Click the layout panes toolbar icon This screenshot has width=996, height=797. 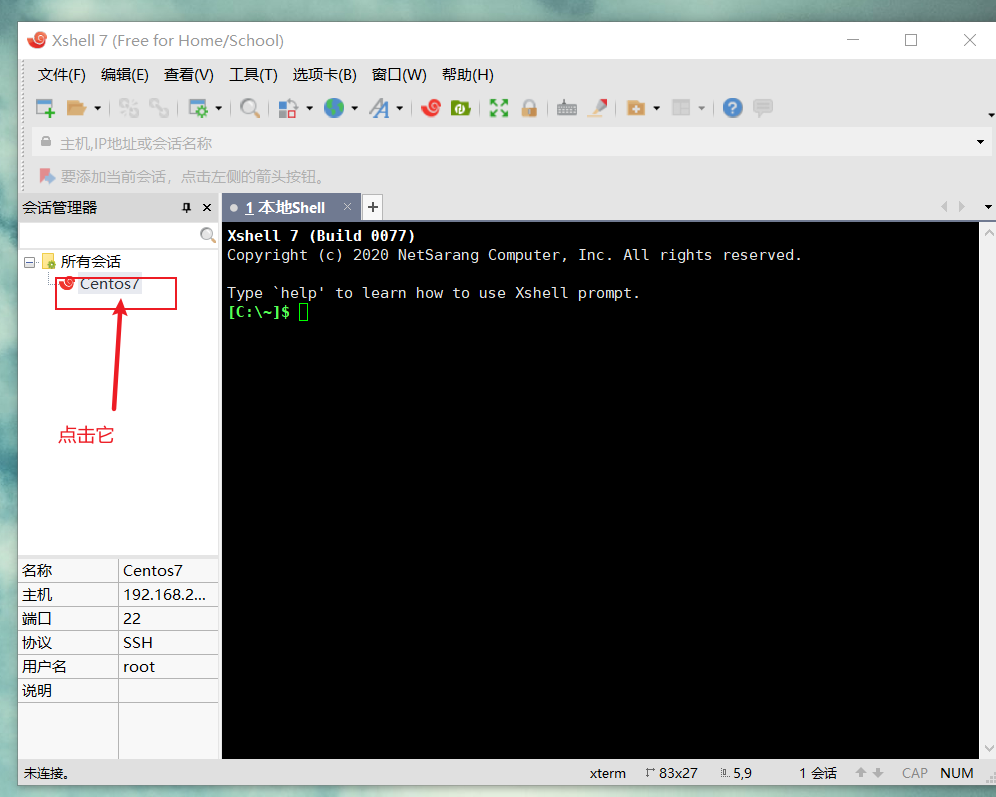coord(681,108)
